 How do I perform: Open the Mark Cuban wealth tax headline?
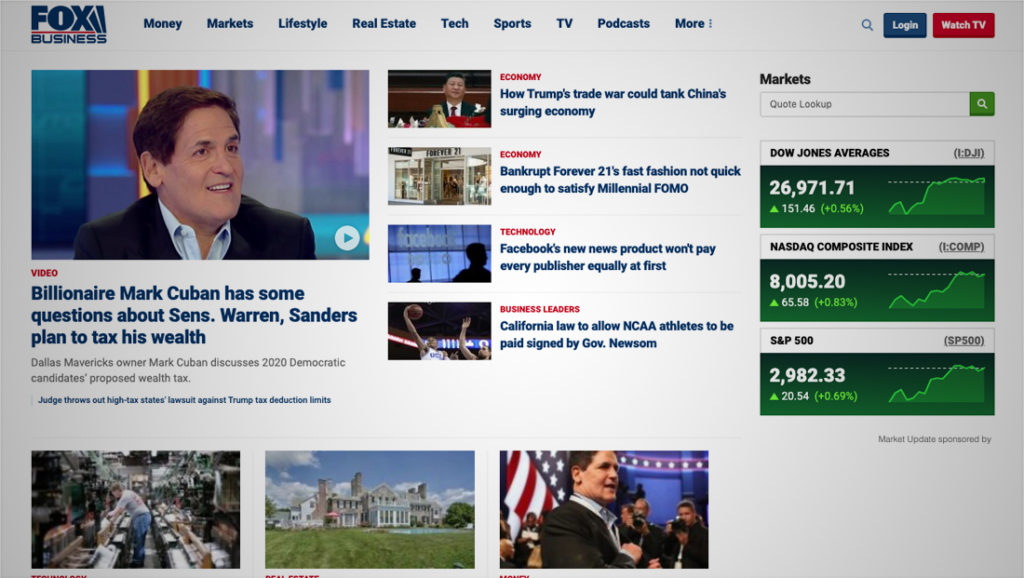(192, 315)
